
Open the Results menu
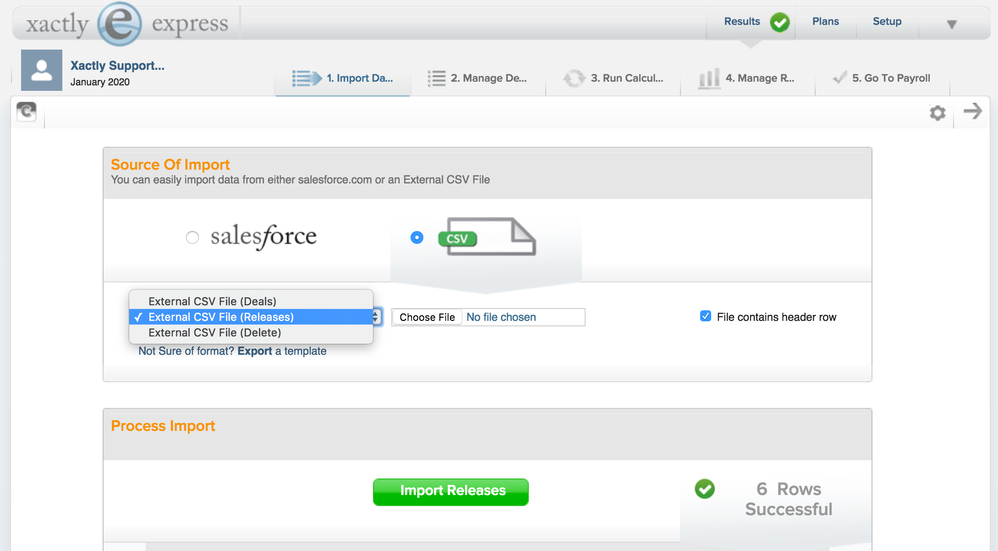[x=742, y=22]
